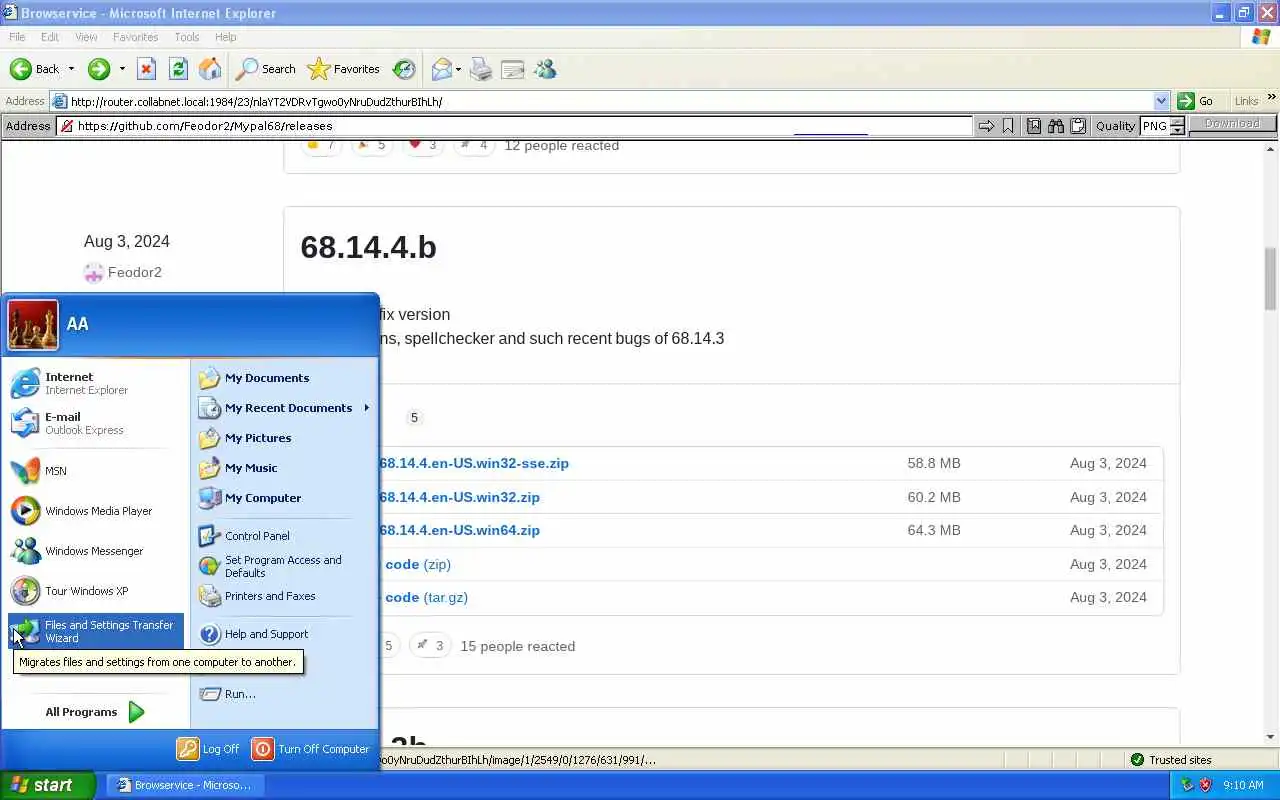Image resolution: width=1280 pixels, height=800 pixels.
Task: Click the Edit page icon beside Print
Action: (x=513, y=69)
